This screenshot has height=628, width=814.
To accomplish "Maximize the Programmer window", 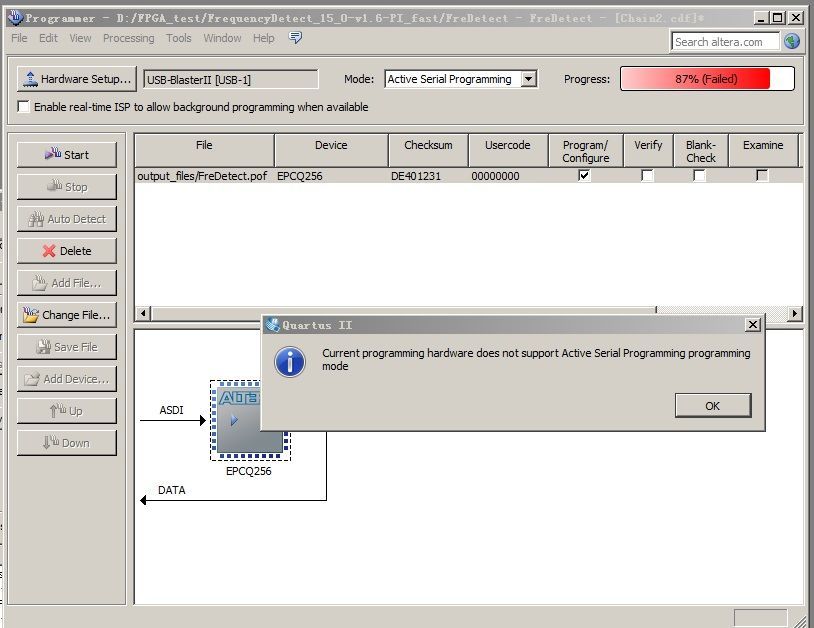I will (x=778, y=18).
